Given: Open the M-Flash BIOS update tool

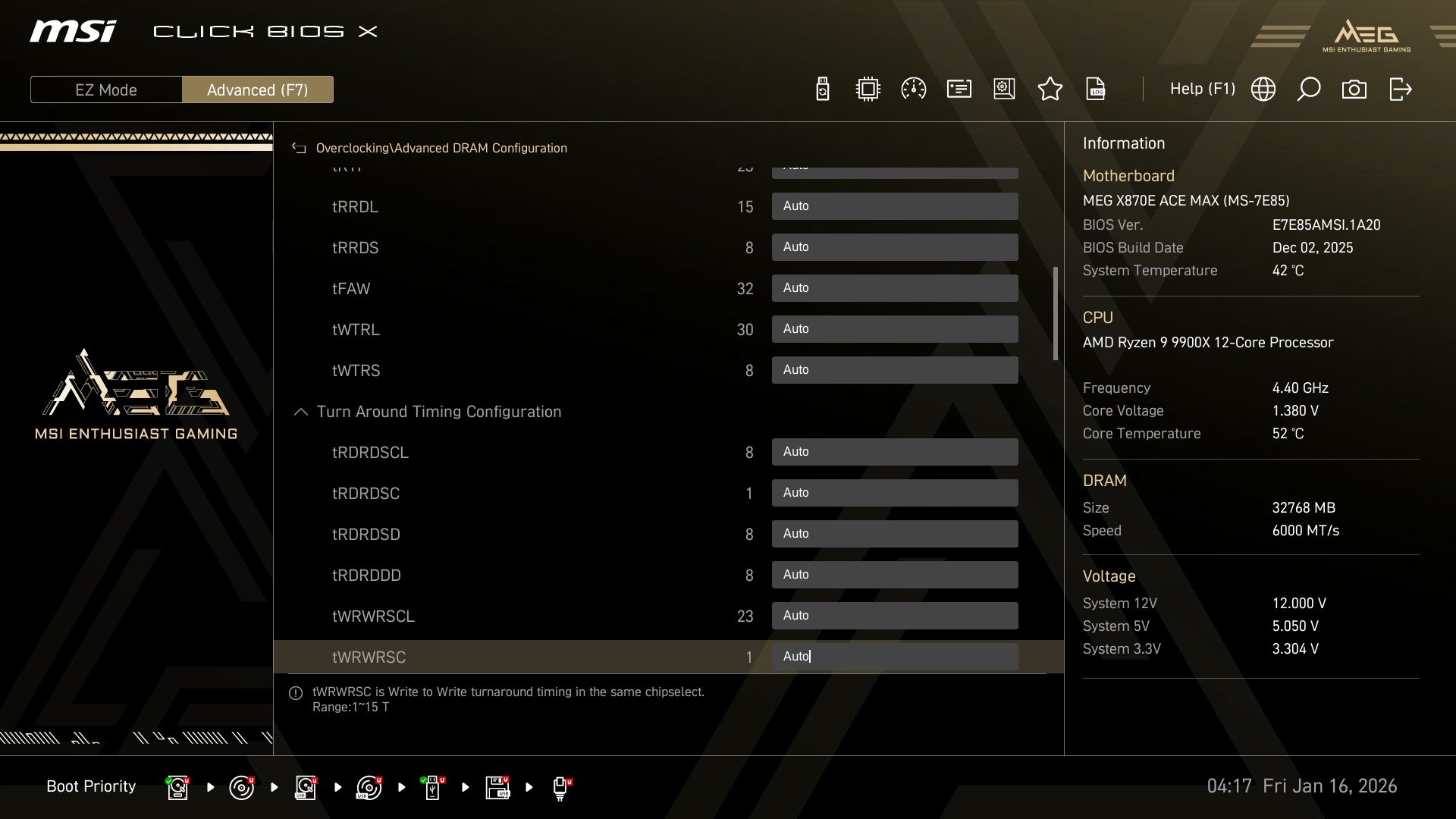Looking at the screenshot, I should coord(821,89).
